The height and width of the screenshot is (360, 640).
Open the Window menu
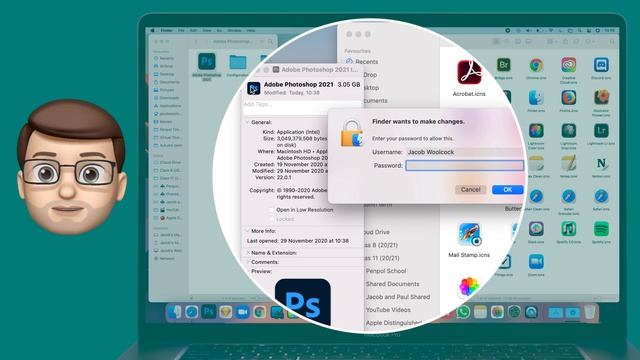click(x=234, y=31)
